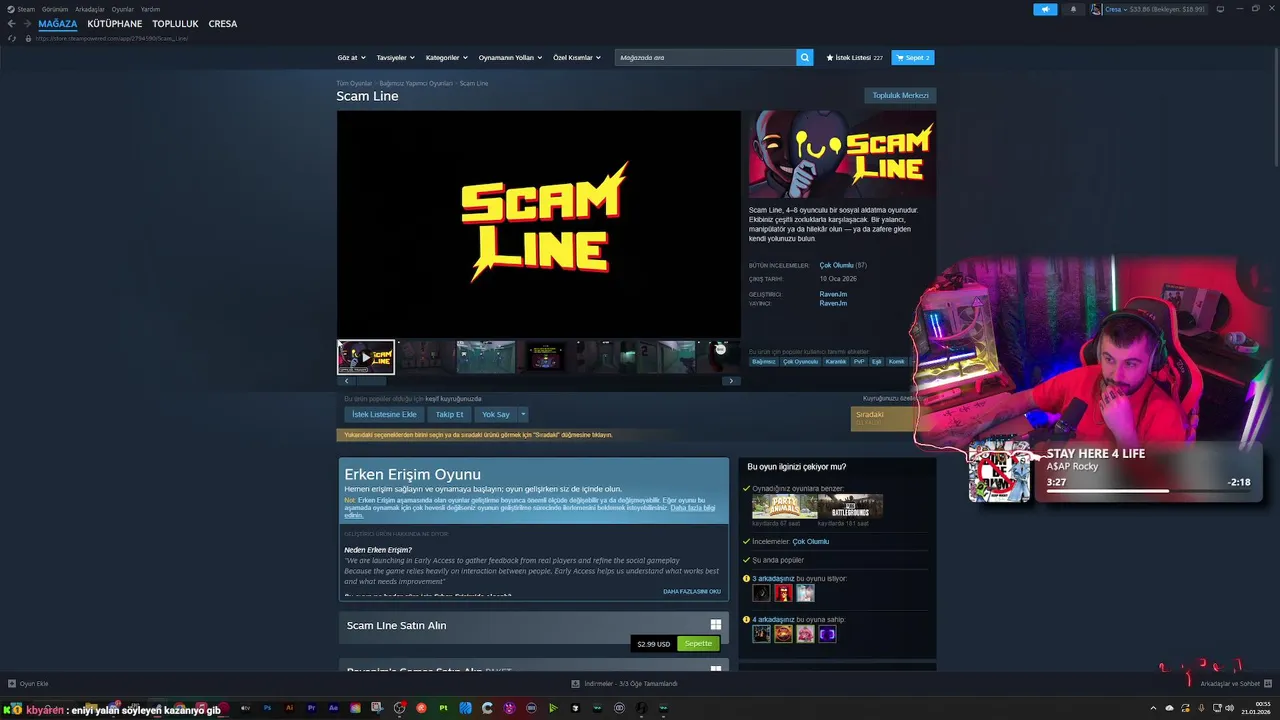
Task: Expand the Özel Kısımlar dropdown
Action: pos(577,58)
